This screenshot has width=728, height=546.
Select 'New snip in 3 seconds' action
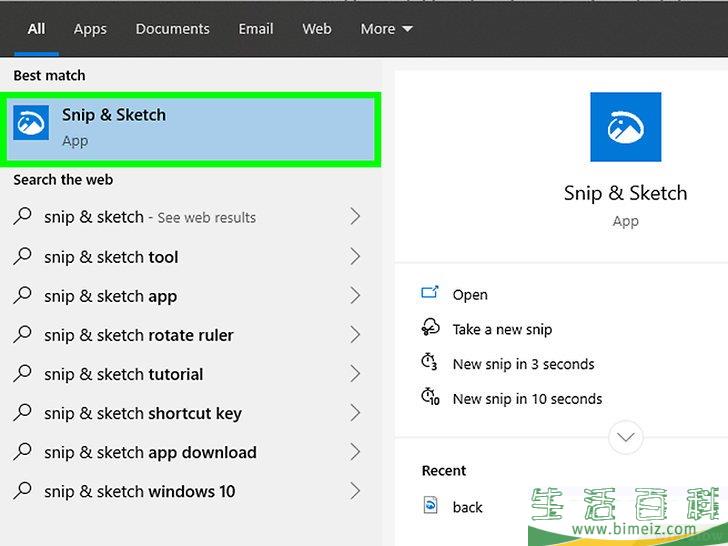click(x=523, y=364)
